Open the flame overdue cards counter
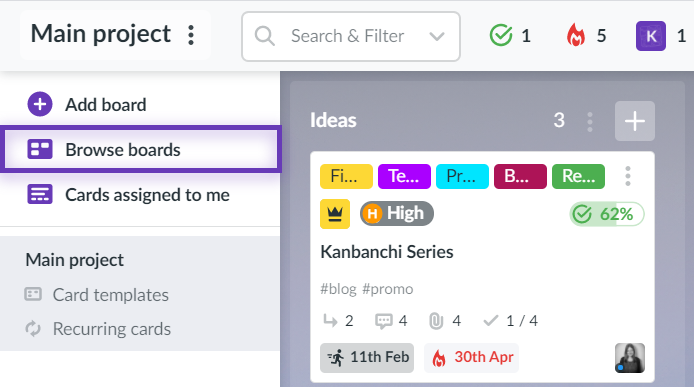Viewport: 694px width, 387px height. 586,36
